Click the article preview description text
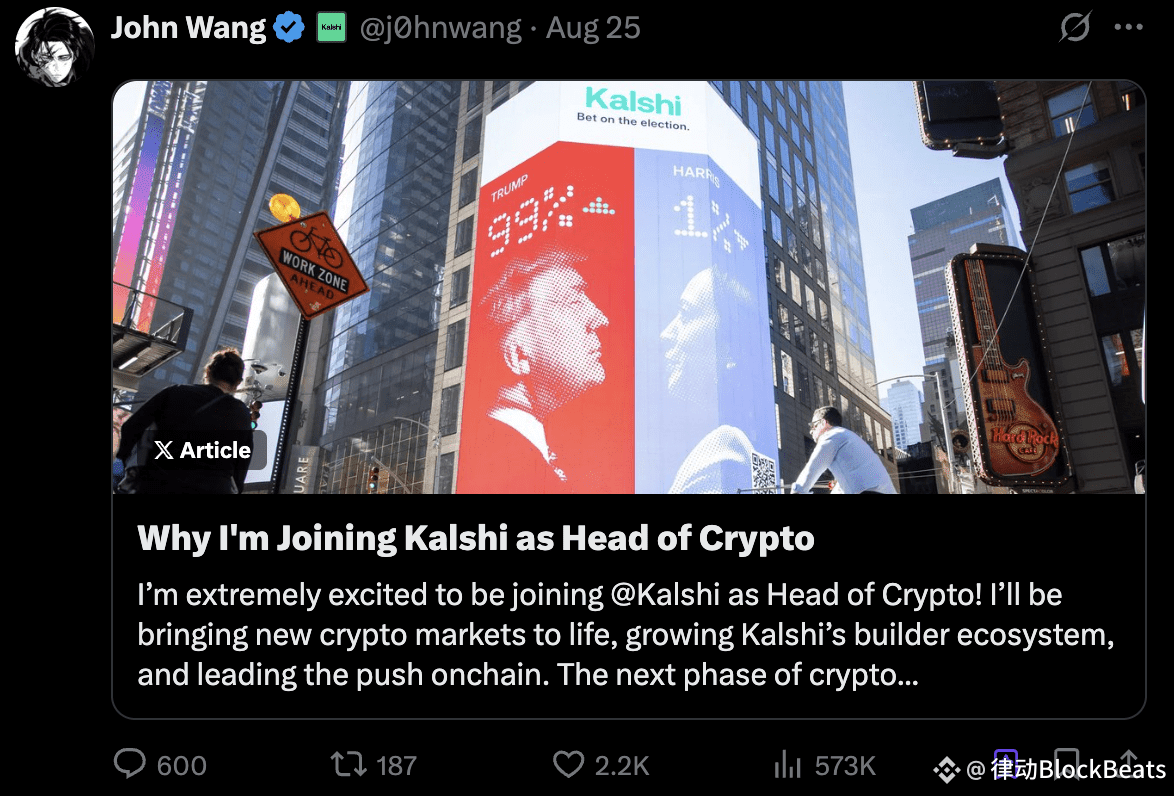Viewport: 1174px width, 796px height. tap(626, 635)
